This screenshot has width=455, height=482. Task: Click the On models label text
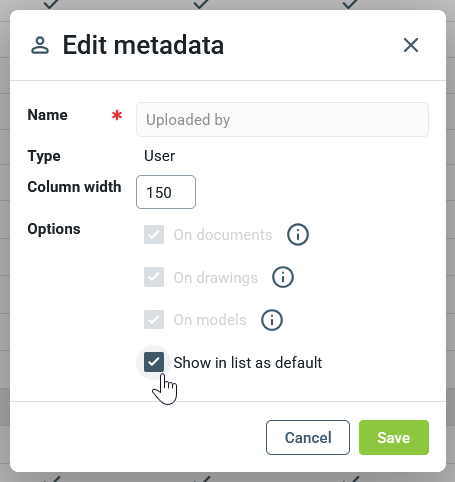pyautogui.click(x=210, y=320)
